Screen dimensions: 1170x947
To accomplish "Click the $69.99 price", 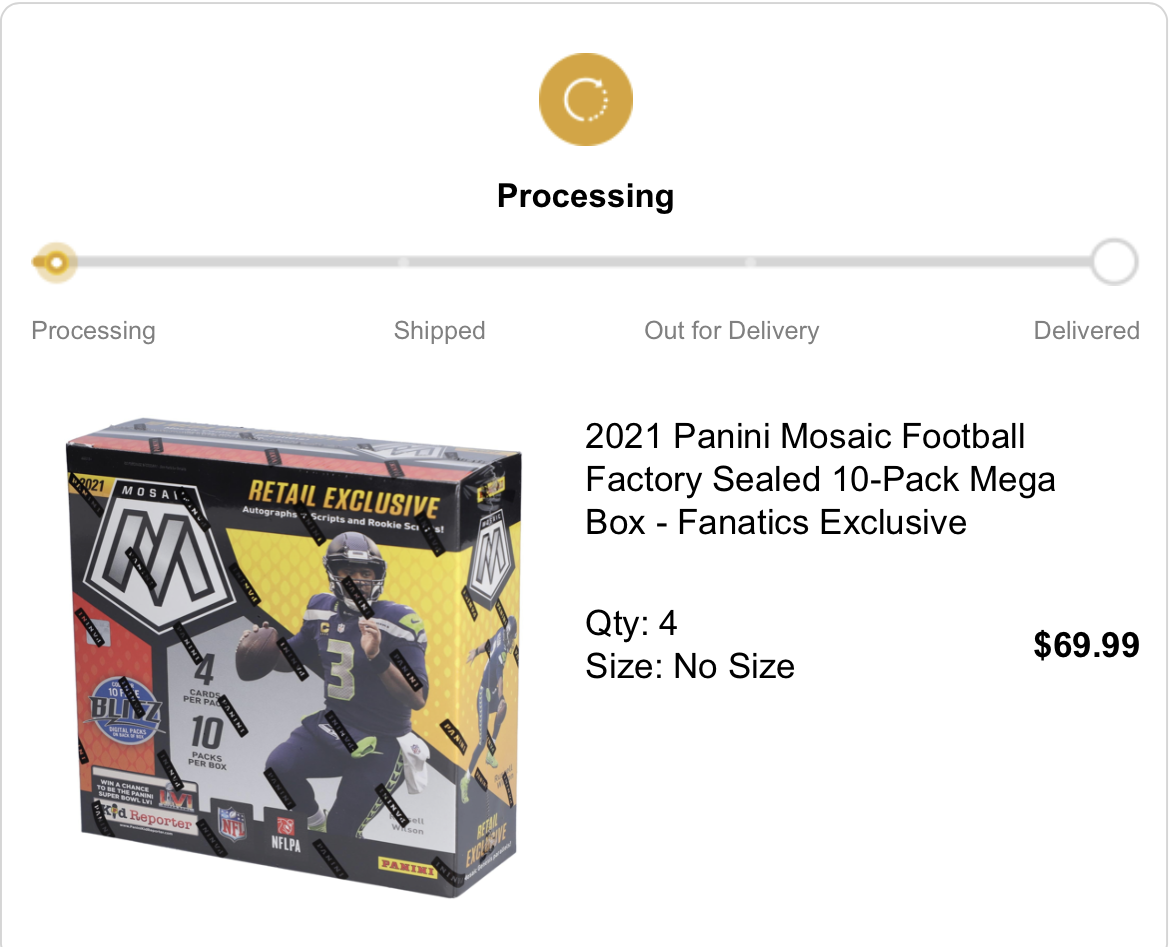I will 1086,646.
